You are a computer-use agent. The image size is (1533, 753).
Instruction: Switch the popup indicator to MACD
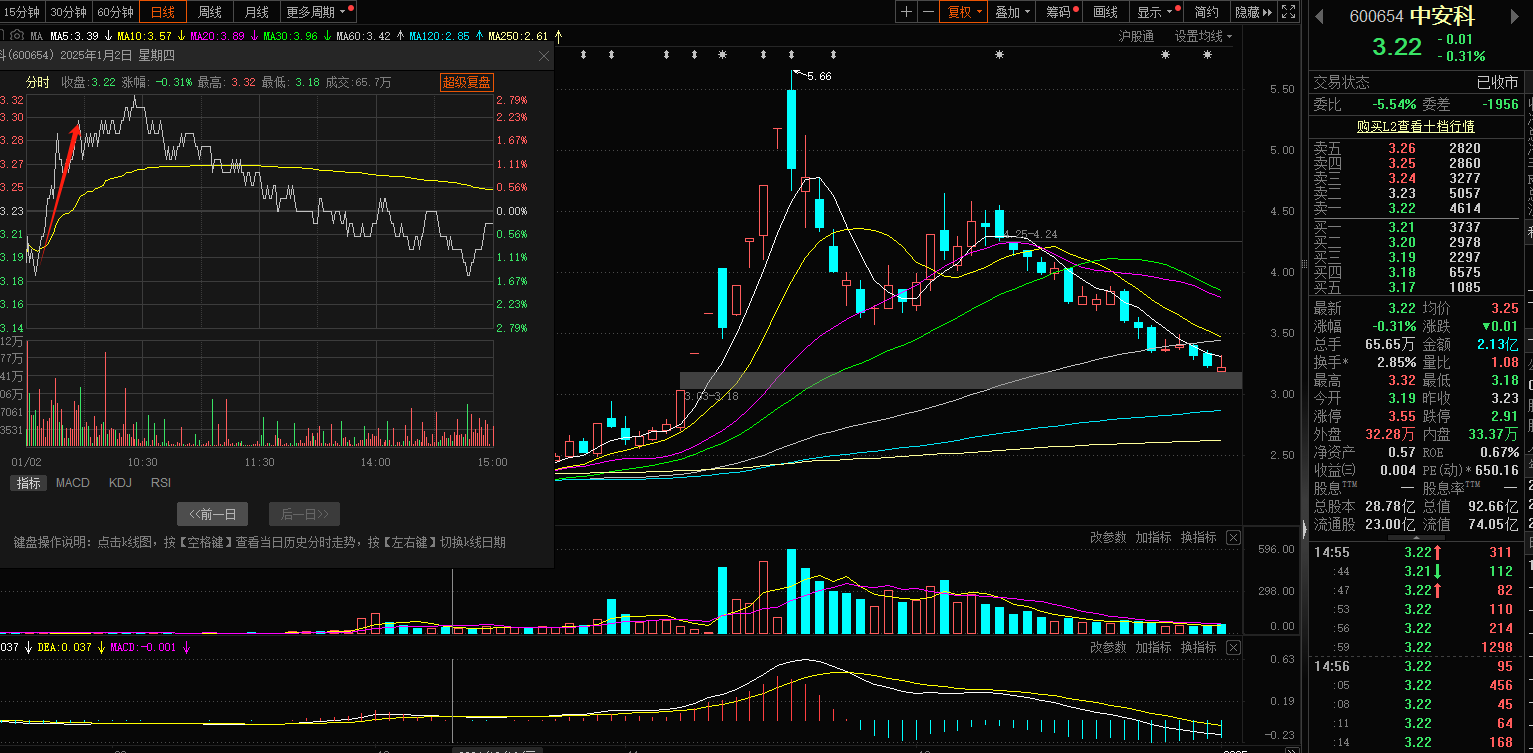73,483
